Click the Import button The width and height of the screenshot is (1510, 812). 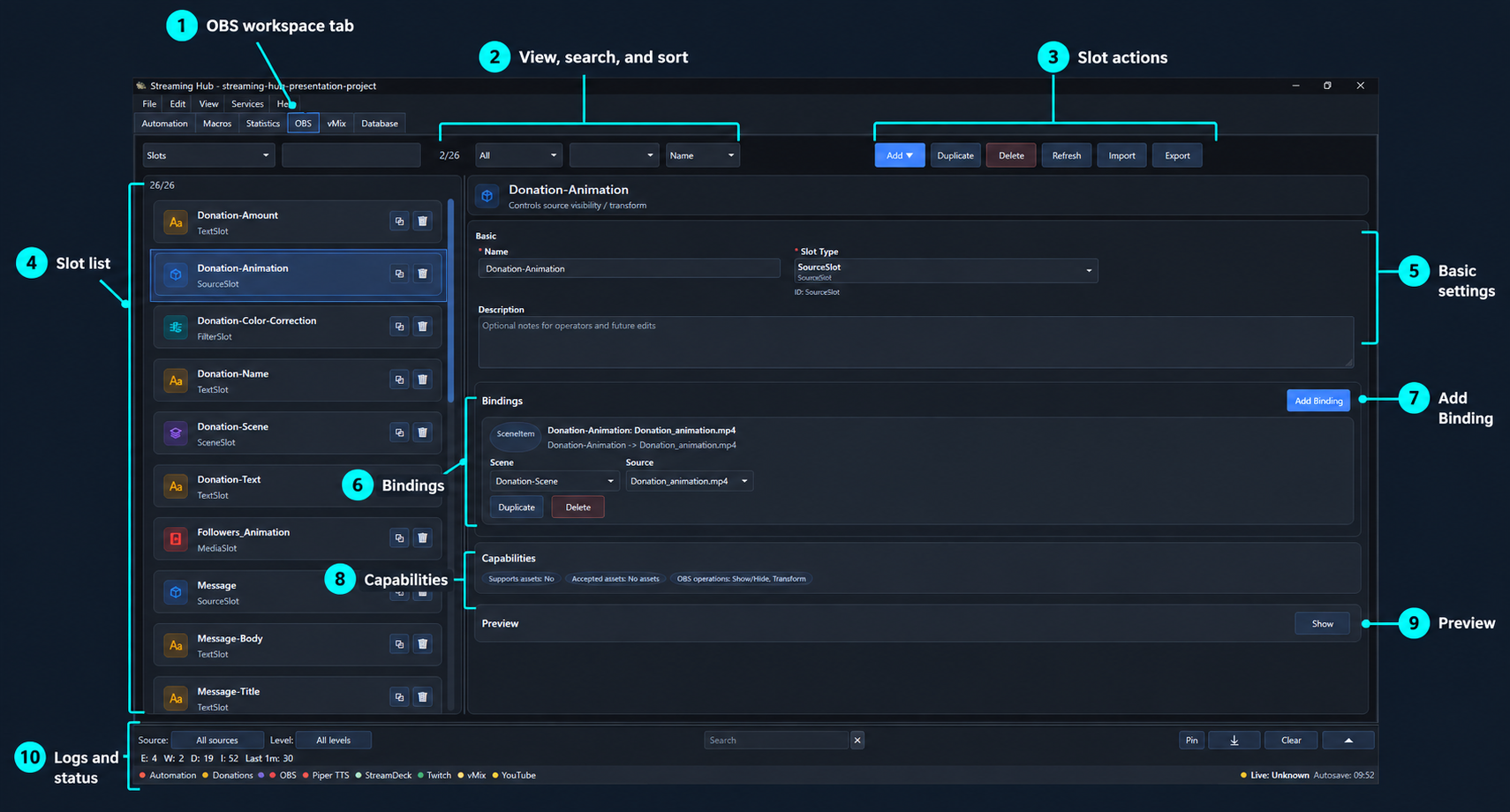click(1122, 155)
